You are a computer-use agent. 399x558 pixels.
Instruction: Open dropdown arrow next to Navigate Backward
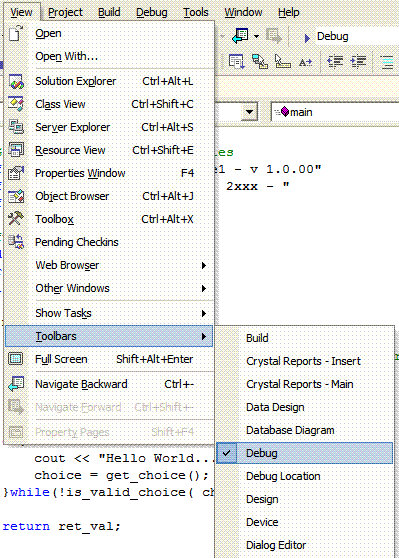(256, 36)
